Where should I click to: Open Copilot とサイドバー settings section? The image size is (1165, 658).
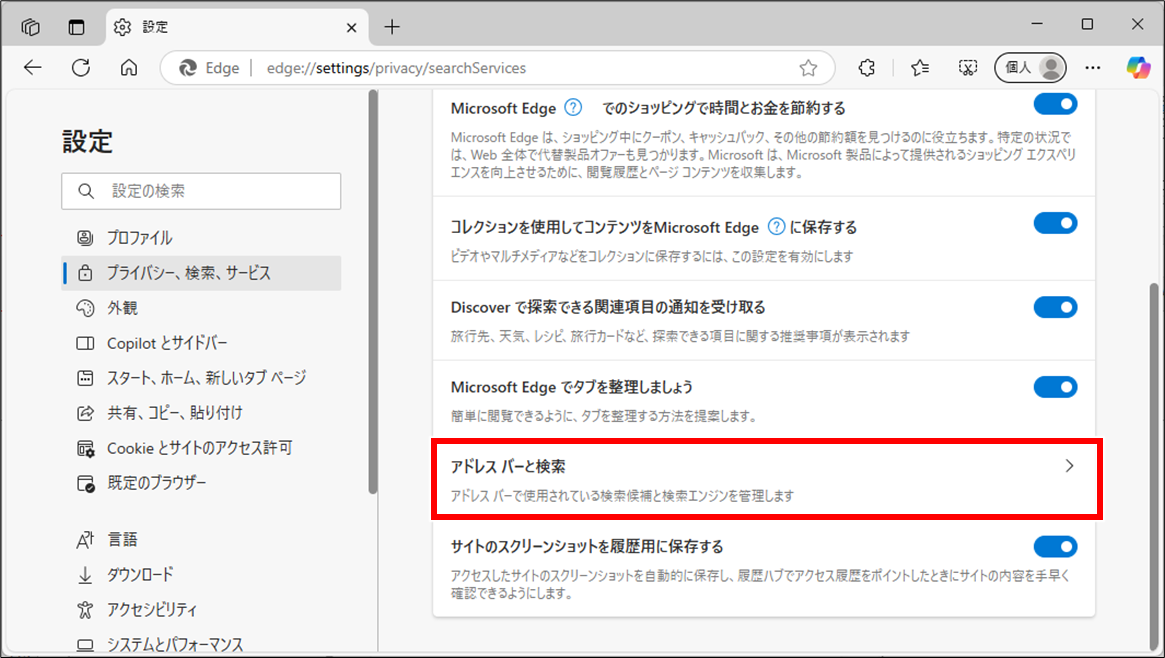tap(201, 343)
